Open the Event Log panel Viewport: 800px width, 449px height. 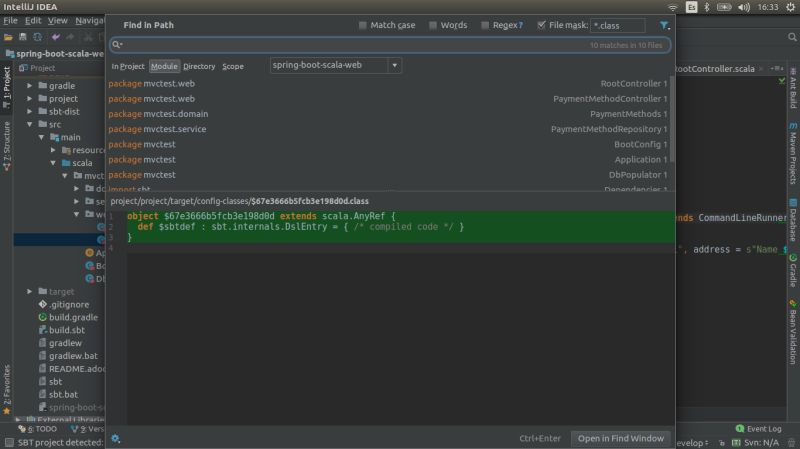(x=758, y=429)
